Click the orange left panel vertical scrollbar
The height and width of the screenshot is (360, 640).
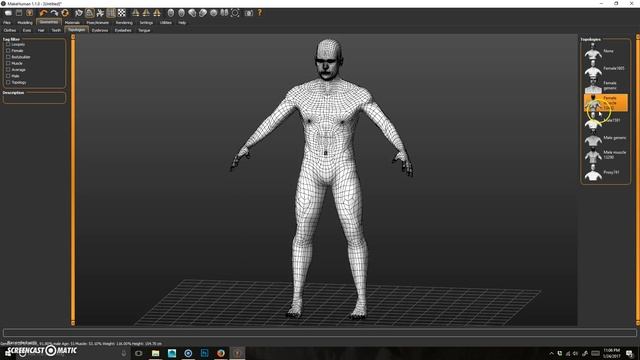tap(73, 180)
